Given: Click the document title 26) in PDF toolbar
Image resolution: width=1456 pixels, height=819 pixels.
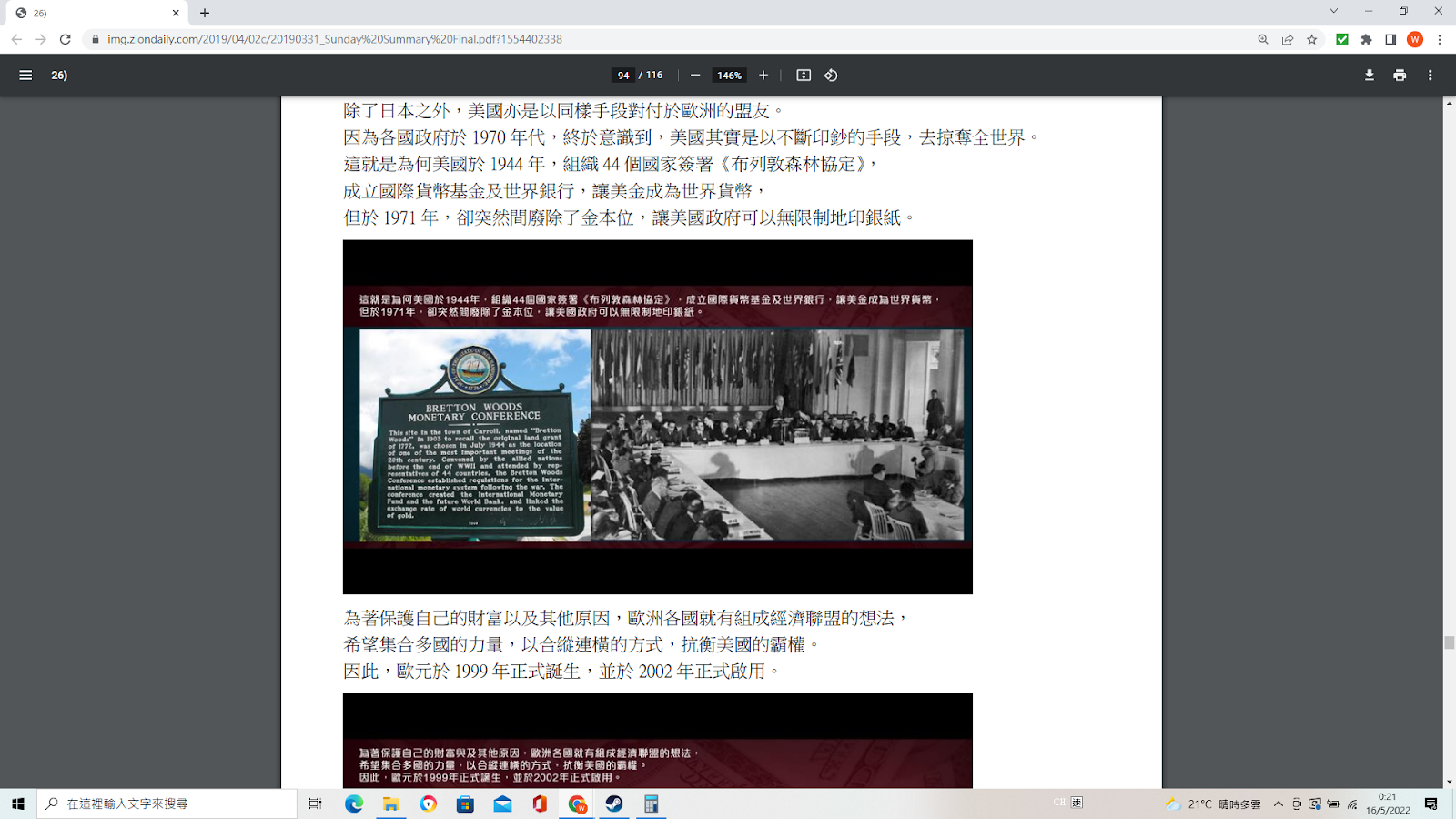Looking at the screenshot, I should point(59,76).
